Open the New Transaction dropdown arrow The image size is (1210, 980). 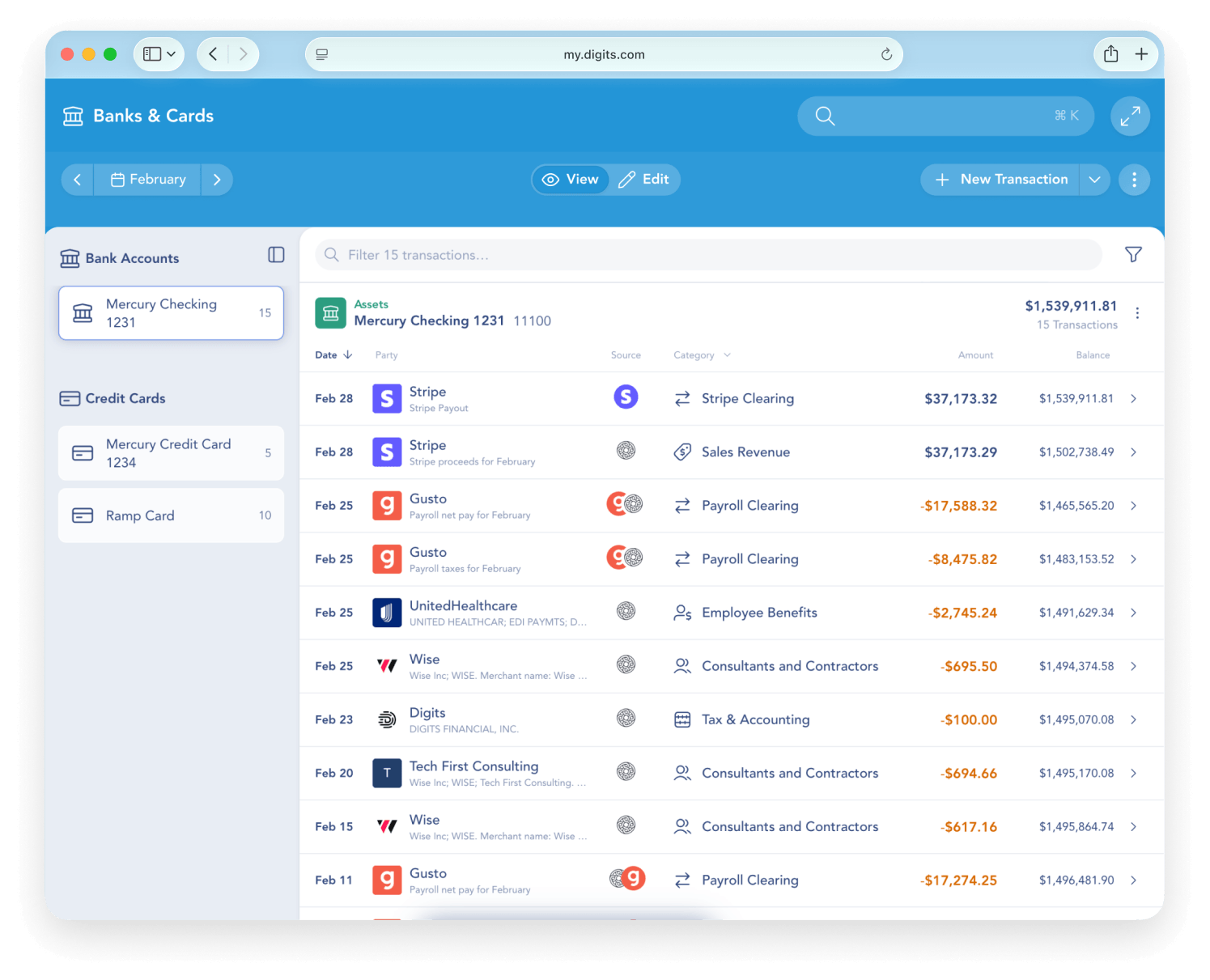(1094, 180)
